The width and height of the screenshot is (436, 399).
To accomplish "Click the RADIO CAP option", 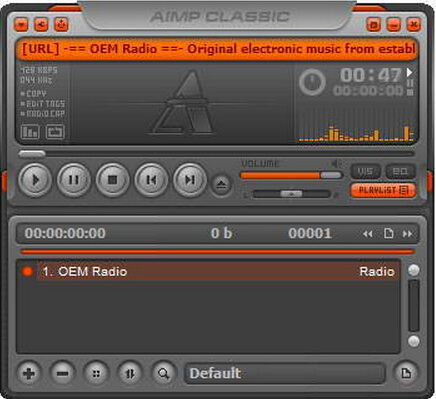I will tap(43, 114).
